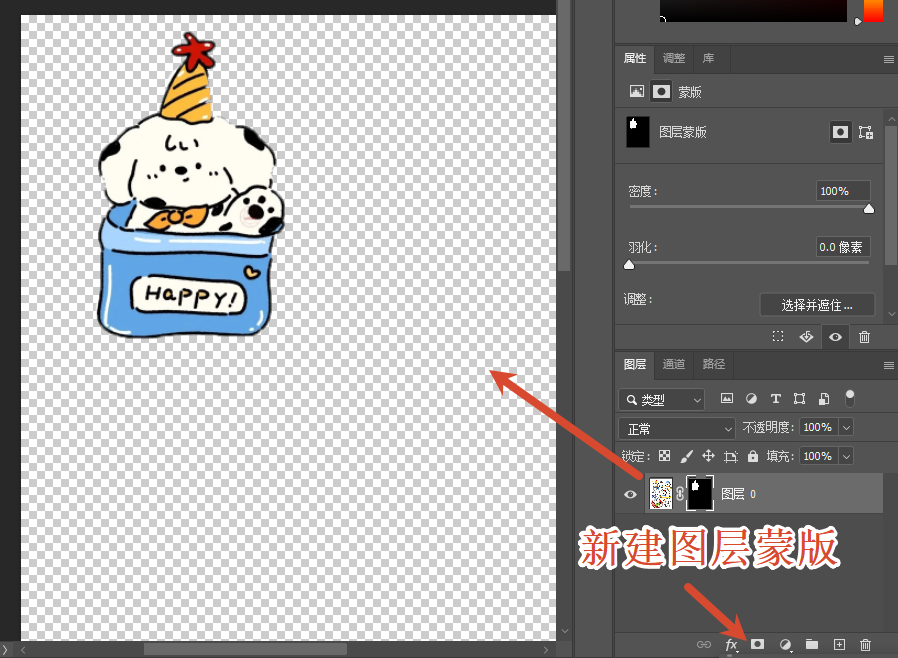898x658 pixels.
Task: Open the 不透明度 opacity dropdown
Action: tap(845, 427)
